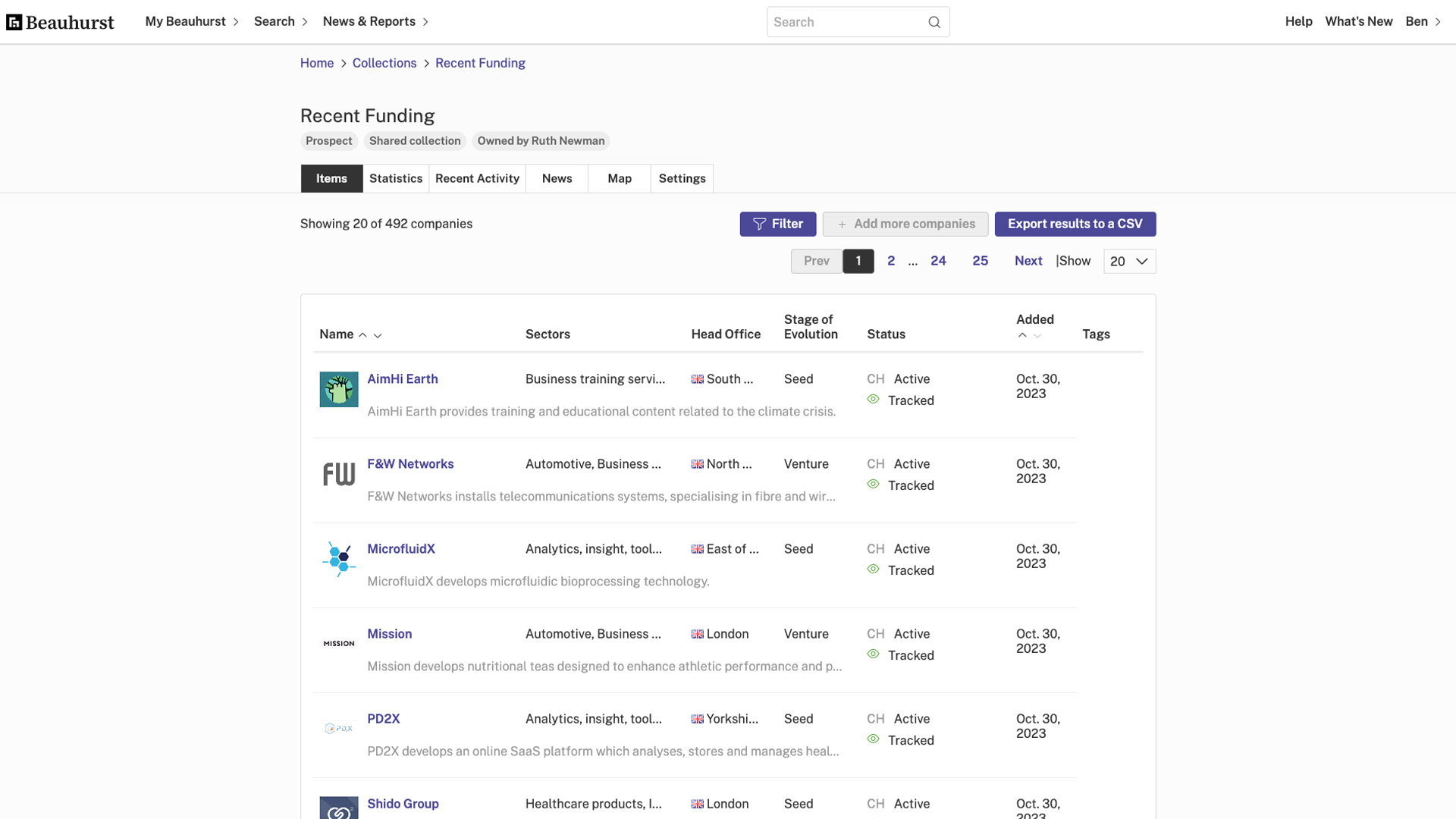
Task: Open the MicrofluidX company link
Action: pyautogui.click(x=401, y=549)
